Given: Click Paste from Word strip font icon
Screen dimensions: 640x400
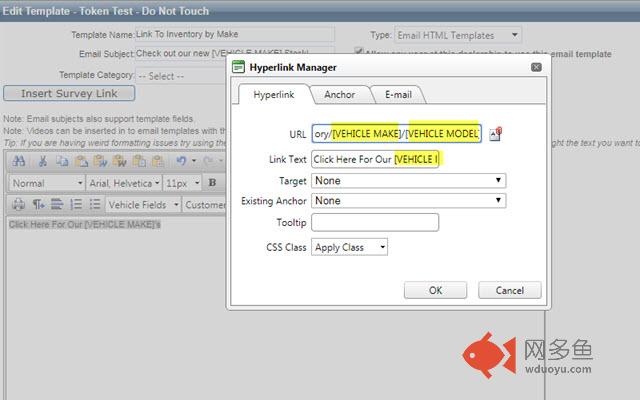Looking at the screenshot, I should click(x=119, y=161).
